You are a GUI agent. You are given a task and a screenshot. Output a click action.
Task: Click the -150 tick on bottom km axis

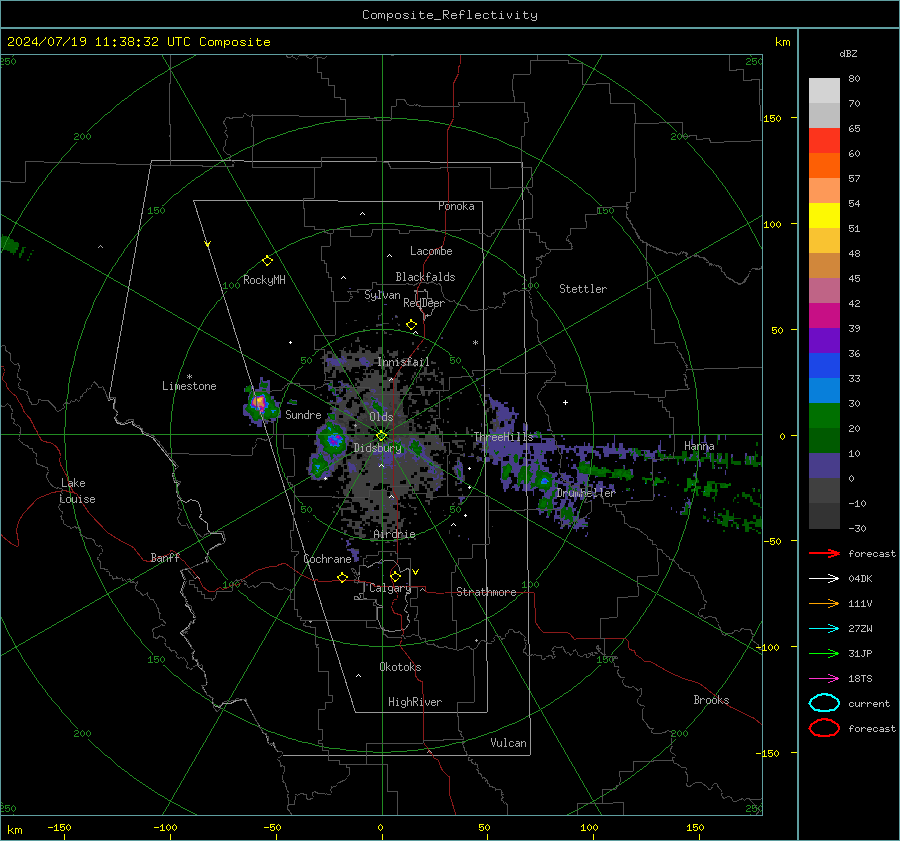[59, 827]
